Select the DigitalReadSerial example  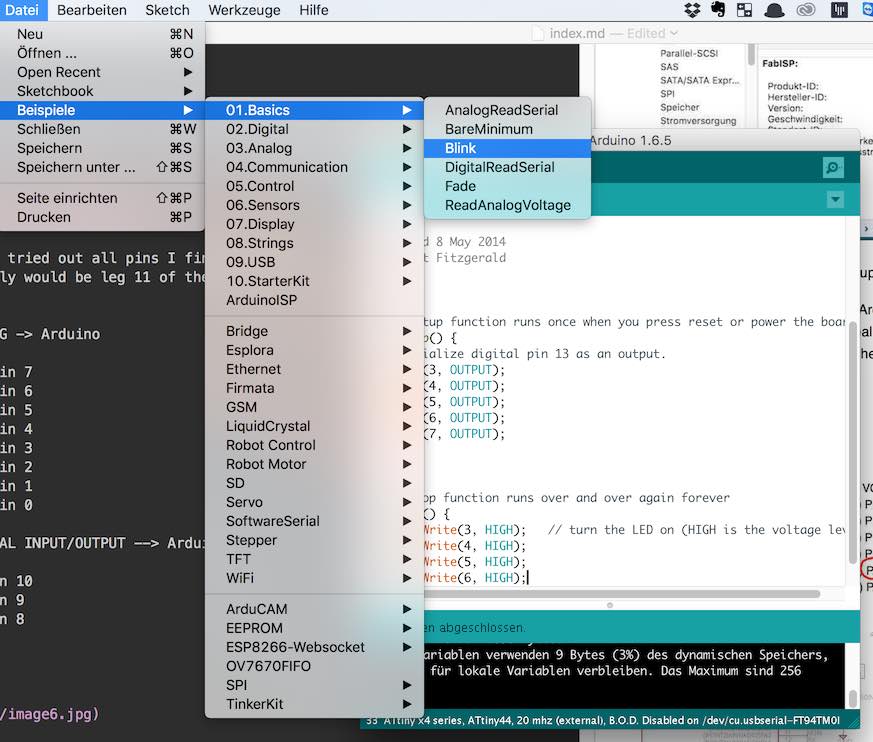point(507,166)
